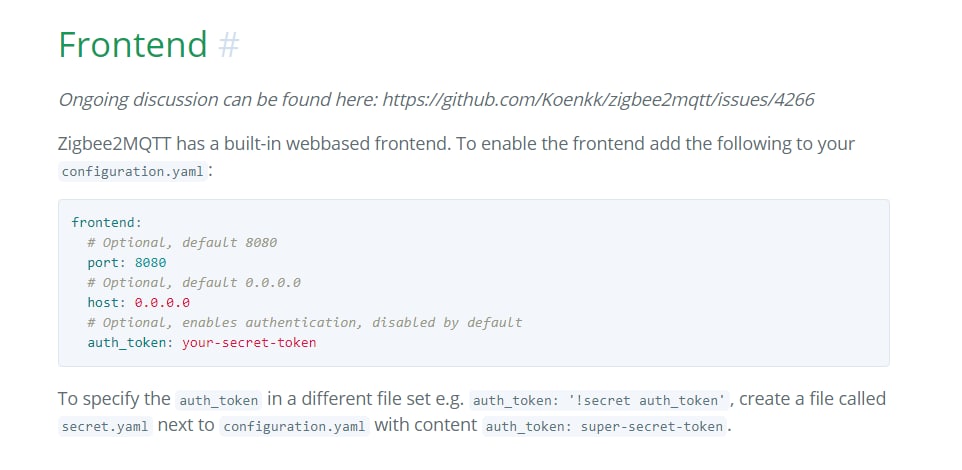This screenshot has height=470, width=962.
Task: Click the 0.0.0.0 value after host
Action: [x=162, y=302]
